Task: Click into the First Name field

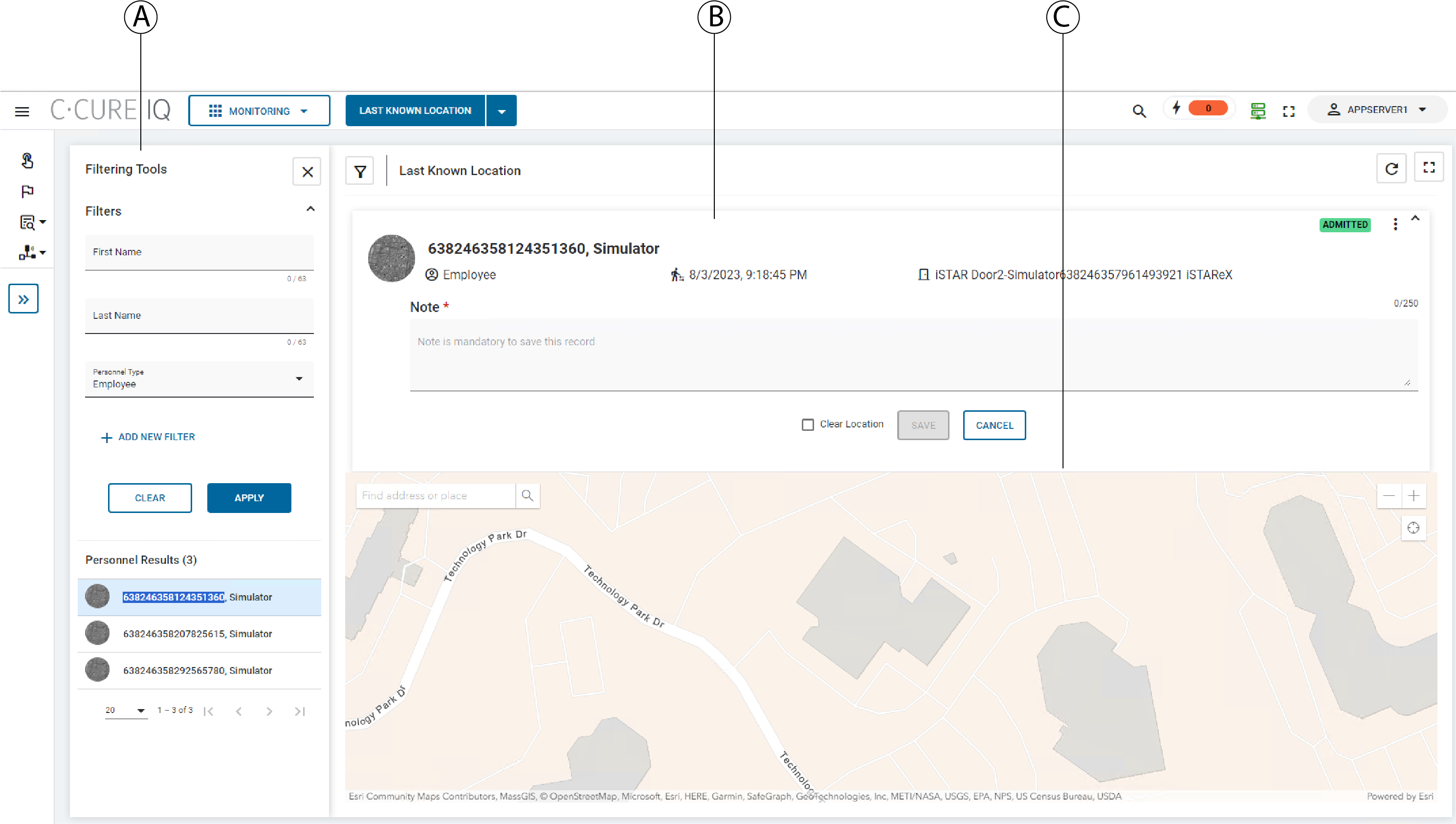Action: tap(199, 252)
